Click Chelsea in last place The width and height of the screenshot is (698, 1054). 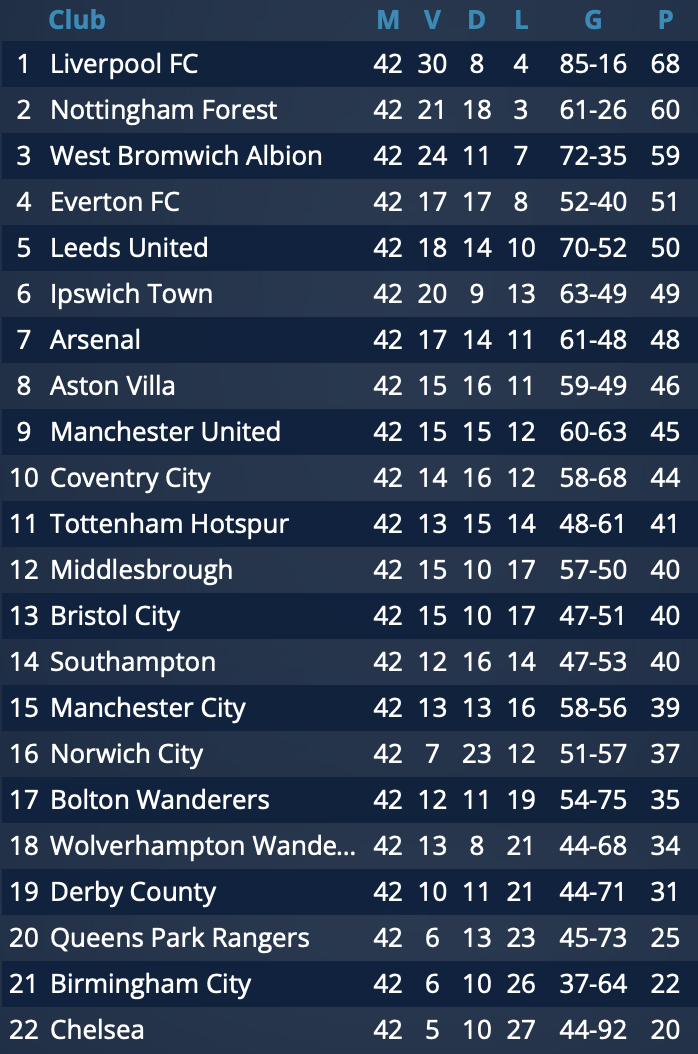(x=97, y=1030)
